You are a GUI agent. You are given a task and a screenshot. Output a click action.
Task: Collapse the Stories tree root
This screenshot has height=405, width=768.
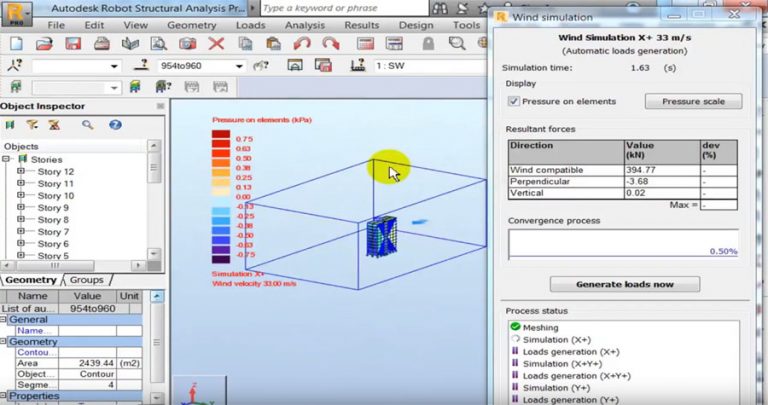pyautogui.click(x=8, y=159)
